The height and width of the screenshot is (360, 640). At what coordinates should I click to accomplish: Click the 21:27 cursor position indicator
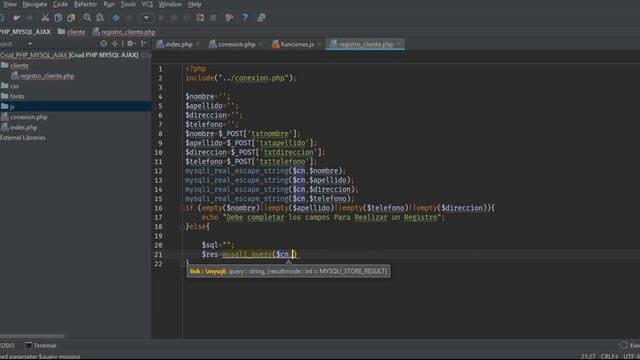(x=588, y=356)
